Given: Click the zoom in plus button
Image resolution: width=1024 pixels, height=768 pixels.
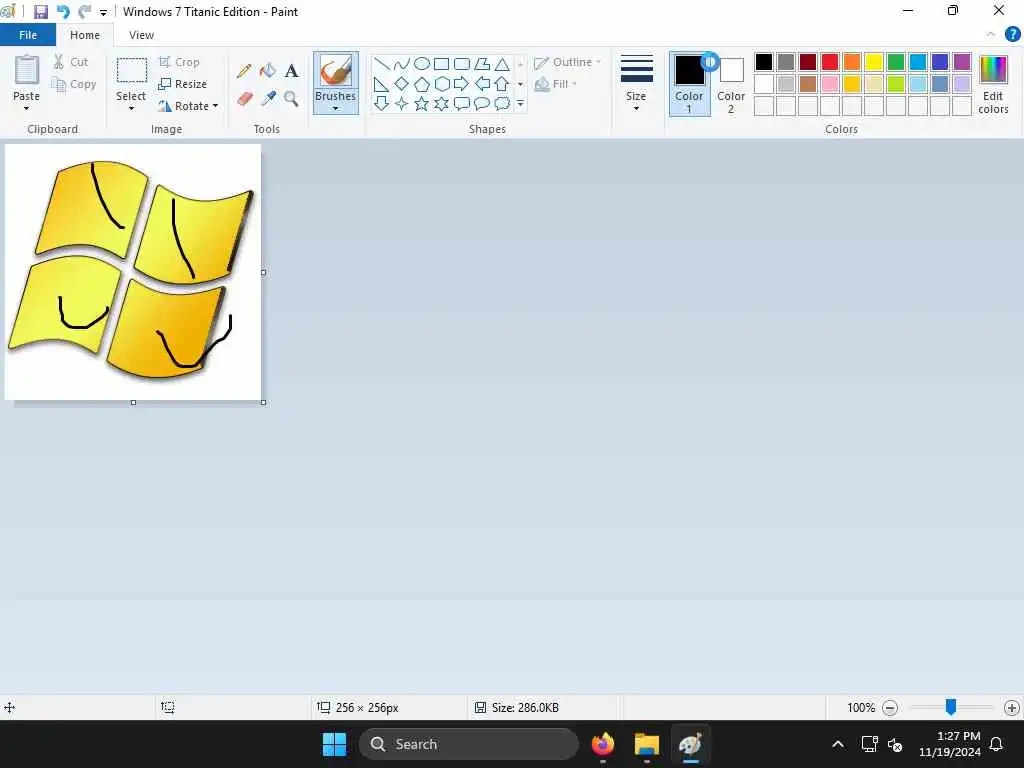Looking at the screenshot, I should coord(1012,707).
